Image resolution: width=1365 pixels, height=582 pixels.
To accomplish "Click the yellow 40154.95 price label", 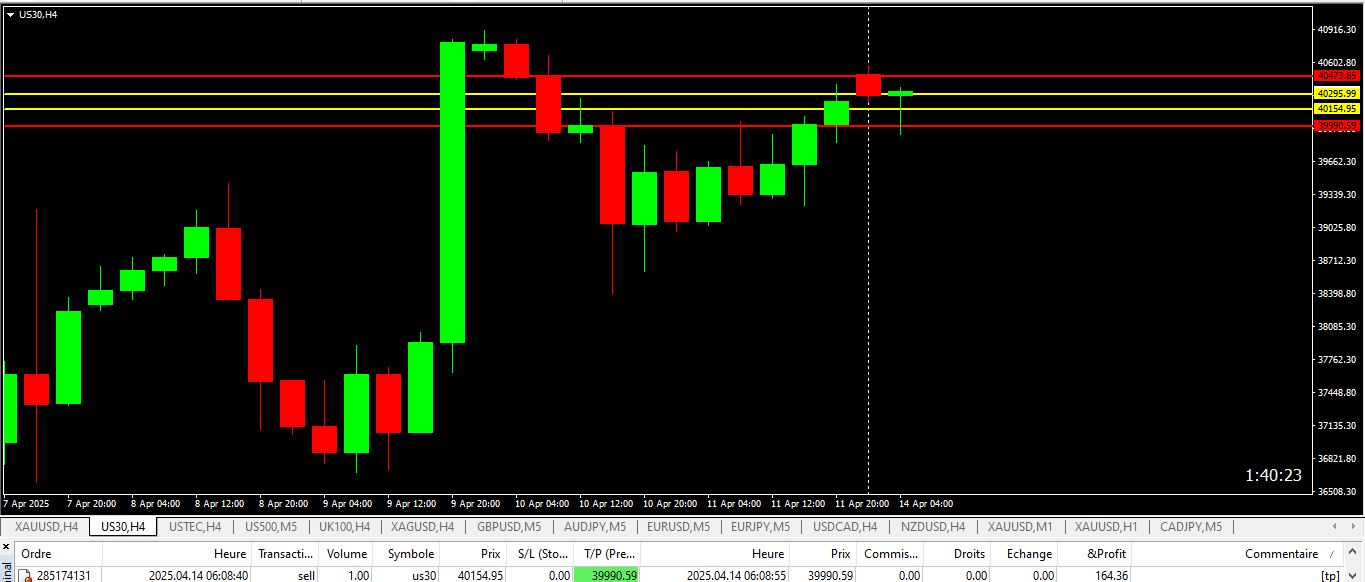I will tap(1337, 108).
